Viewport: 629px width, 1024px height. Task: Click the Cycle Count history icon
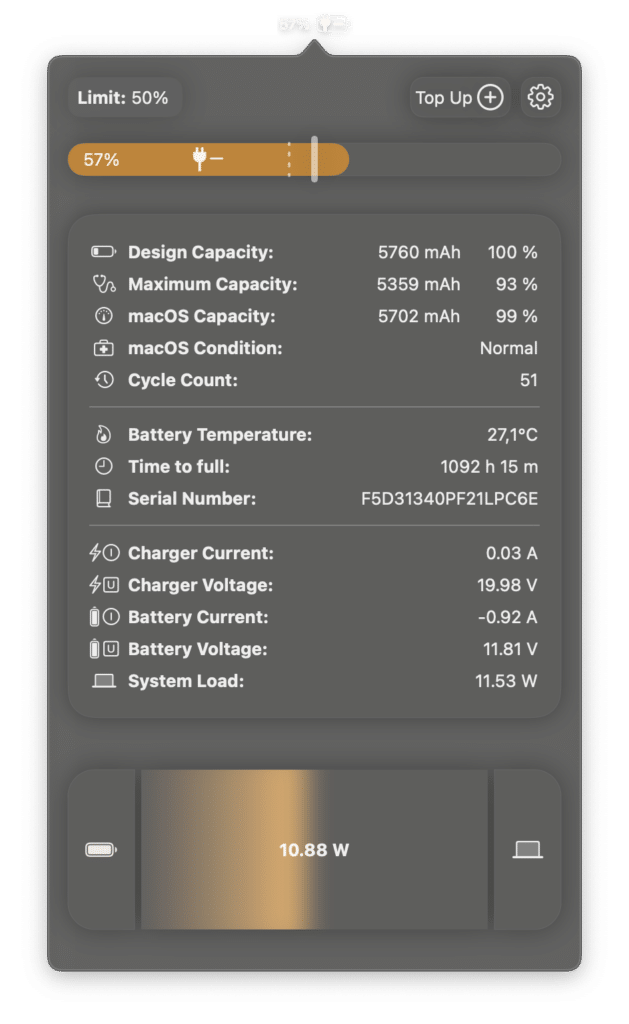pos(103,381)
